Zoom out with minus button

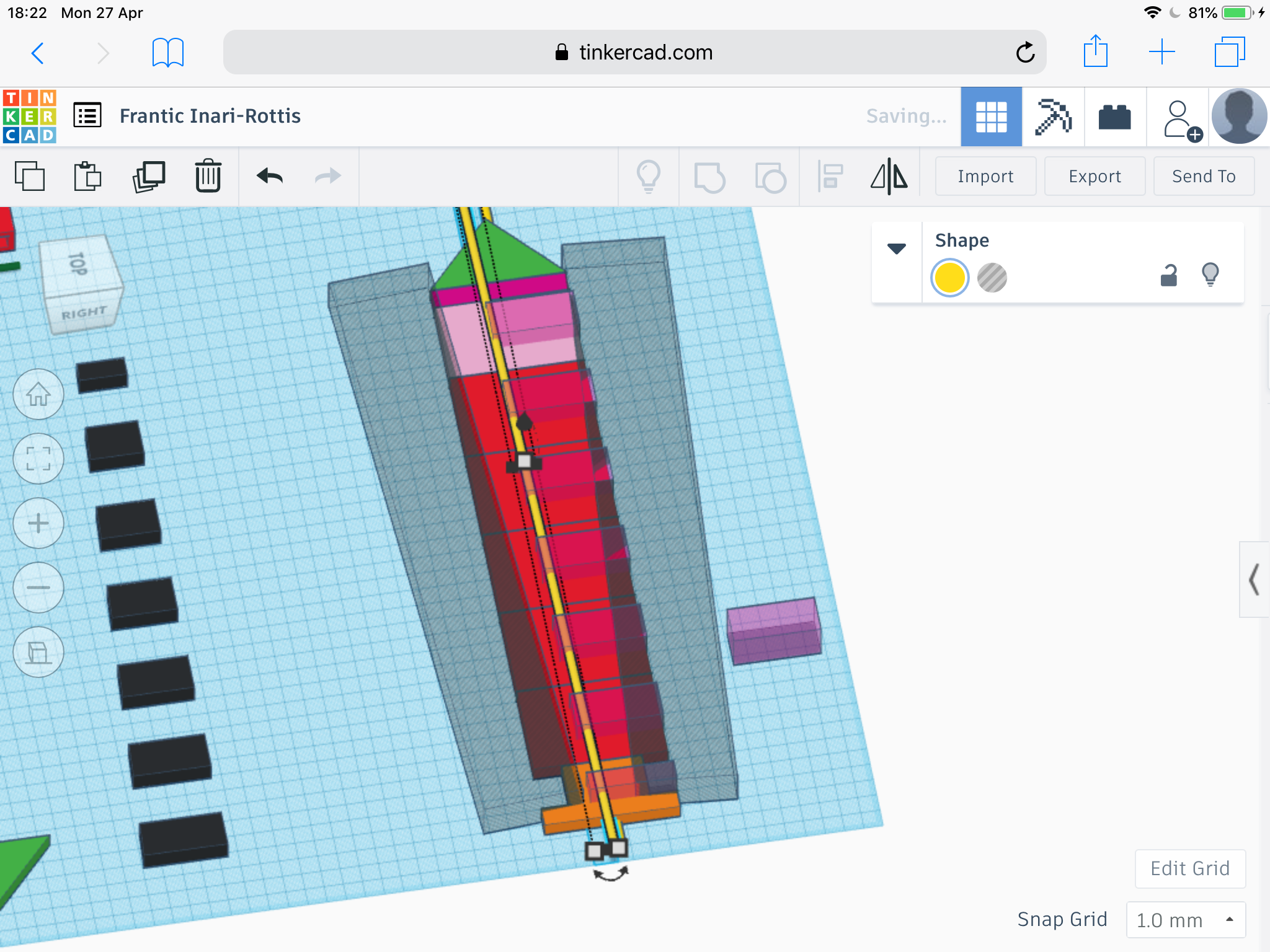pyautogui.click(x=38, y=588)
